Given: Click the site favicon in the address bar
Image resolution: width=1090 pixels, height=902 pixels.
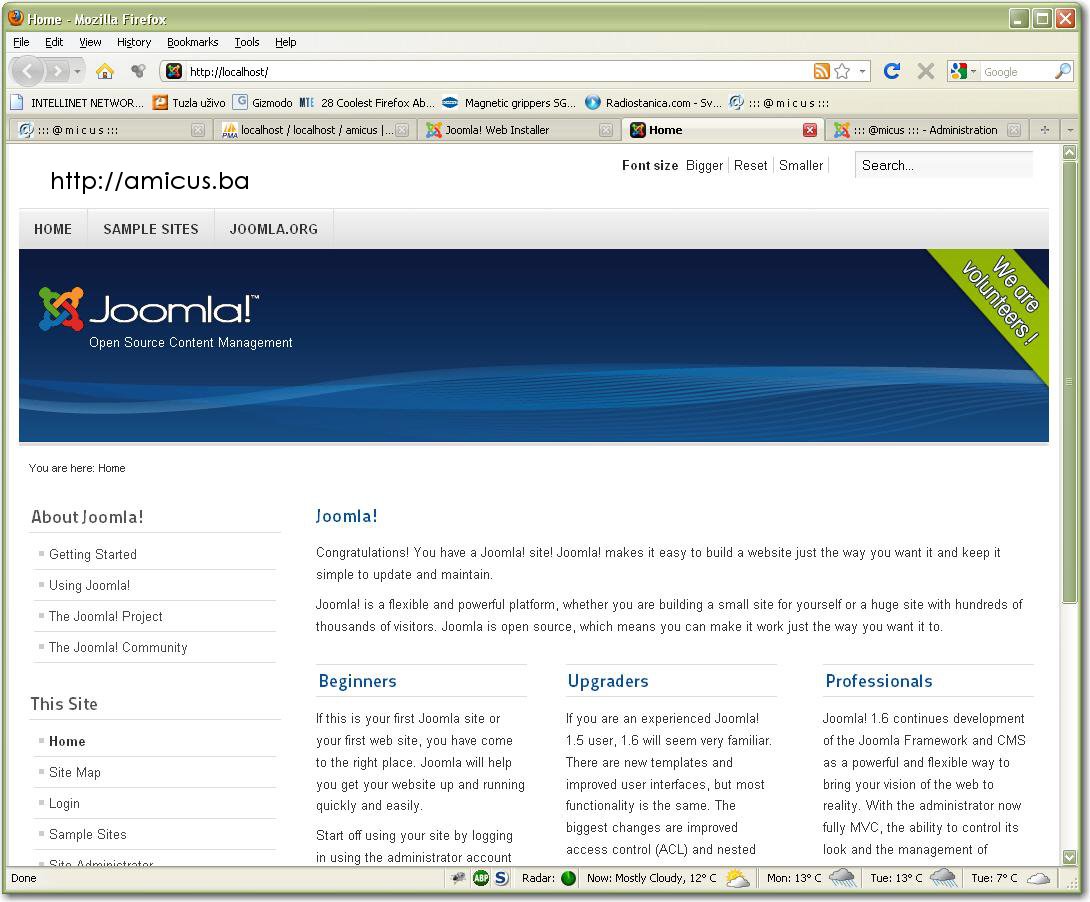Looking at the screenshot, I should click(x=174, y=71).
